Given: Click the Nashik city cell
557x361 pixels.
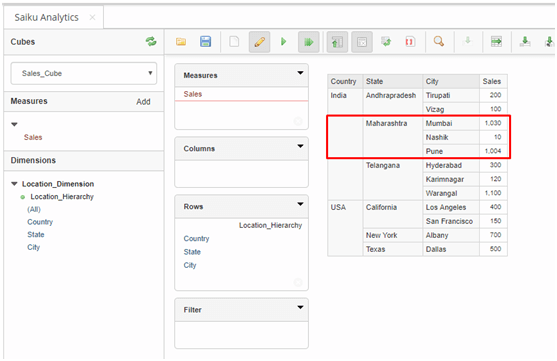Looking at the screenshot, I should [451, 137].
